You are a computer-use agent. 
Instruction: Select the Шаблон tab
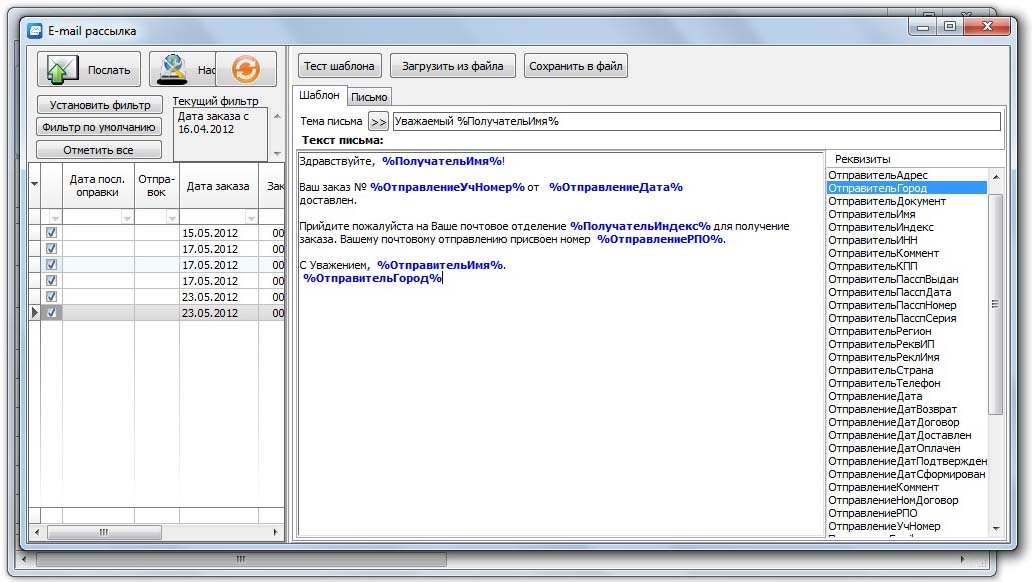(x=320, y=96)
